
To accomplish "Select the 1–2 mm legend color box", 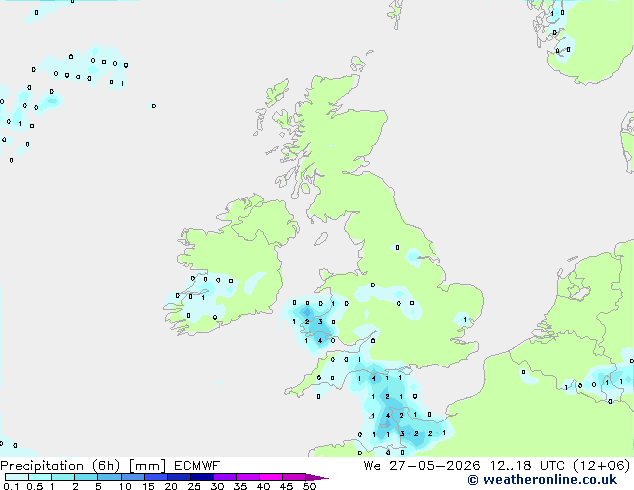I will [63, 477].
